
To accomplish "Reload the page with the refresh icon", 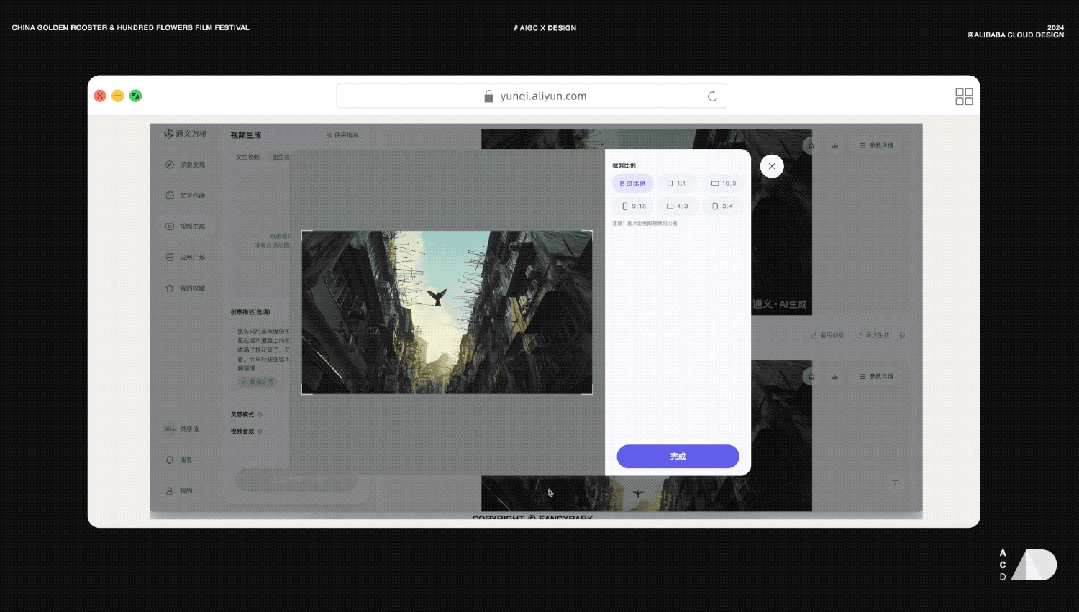I will [x=712, y=96].
